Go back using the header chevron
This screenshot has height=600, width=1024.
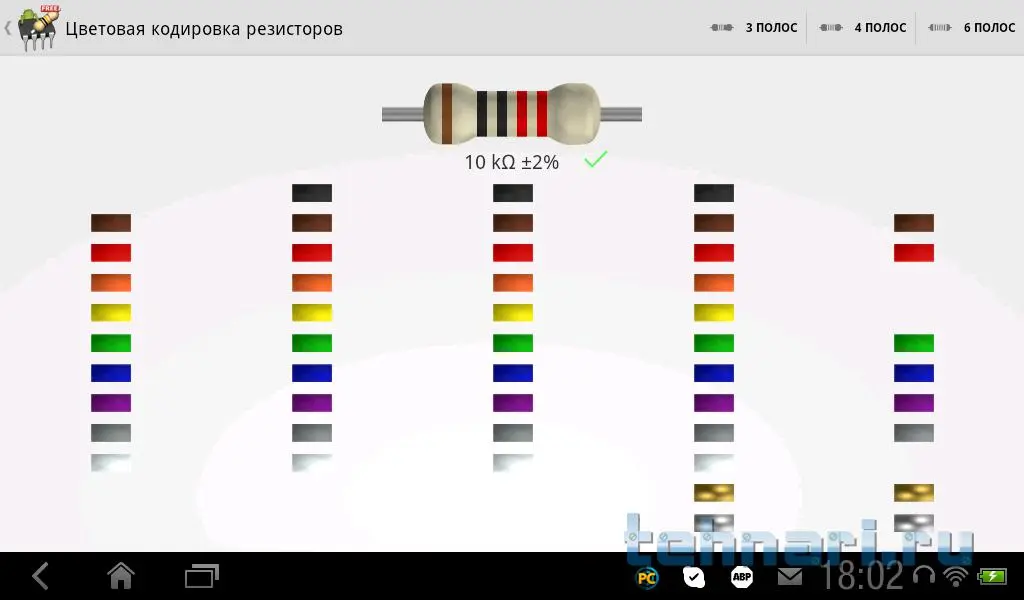click(x=8, y=28)
